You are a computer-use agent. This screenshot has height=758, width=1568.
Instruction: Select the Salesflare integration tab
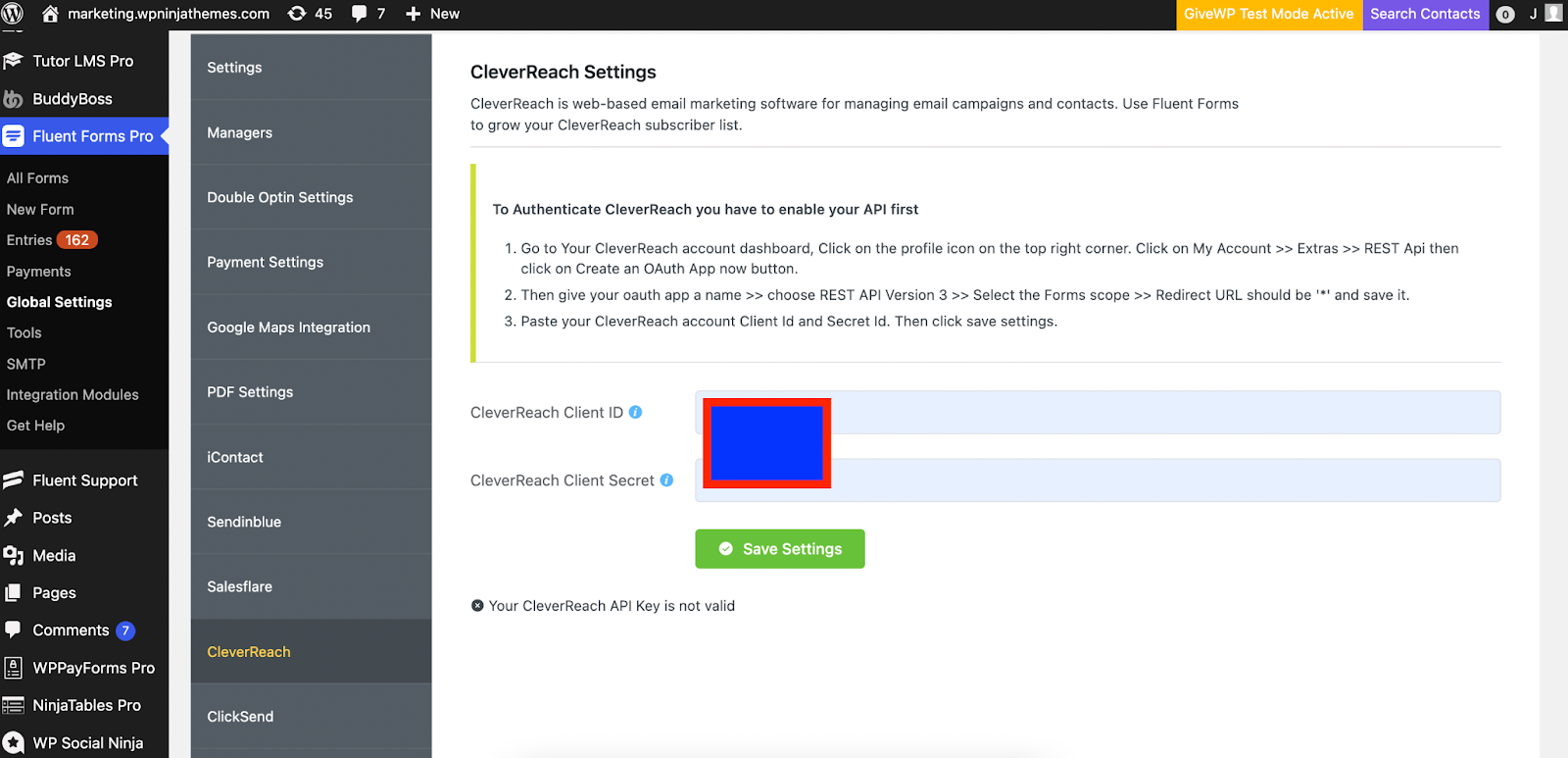[312, 586]
